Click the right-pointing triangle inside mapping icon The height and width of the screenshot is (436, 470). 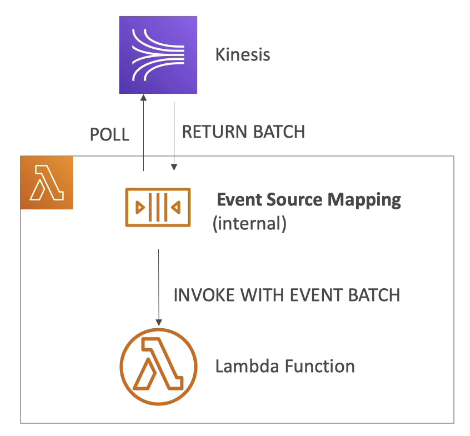140,208
